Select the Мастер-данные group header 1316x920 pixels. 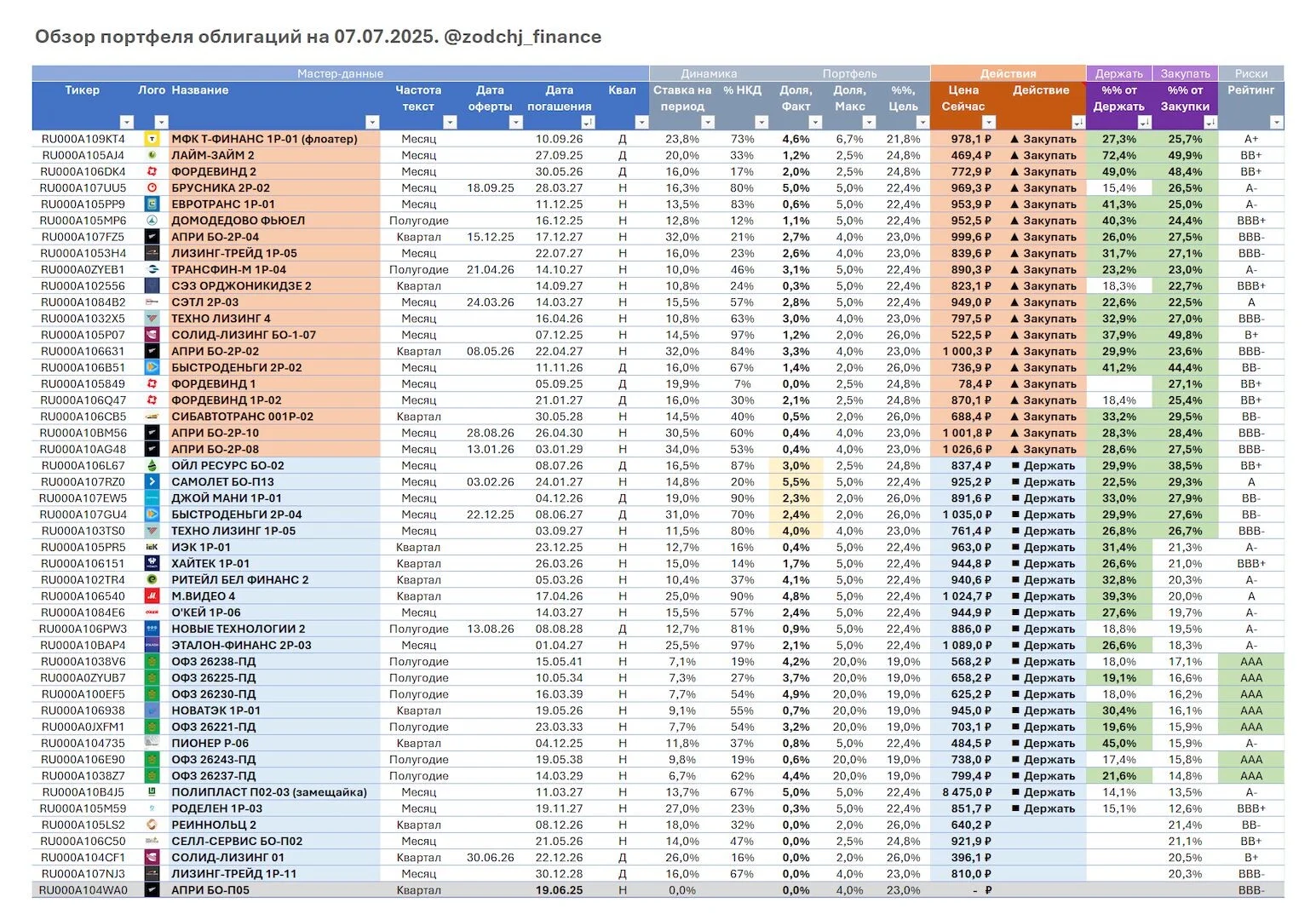coord(341,74)
